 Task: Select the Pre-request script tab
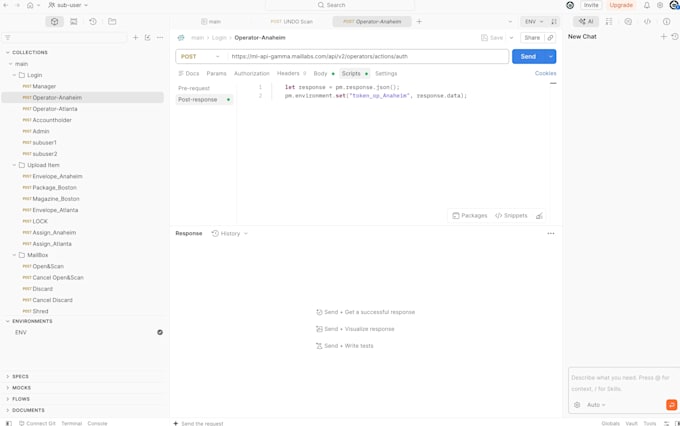point(194,88)
